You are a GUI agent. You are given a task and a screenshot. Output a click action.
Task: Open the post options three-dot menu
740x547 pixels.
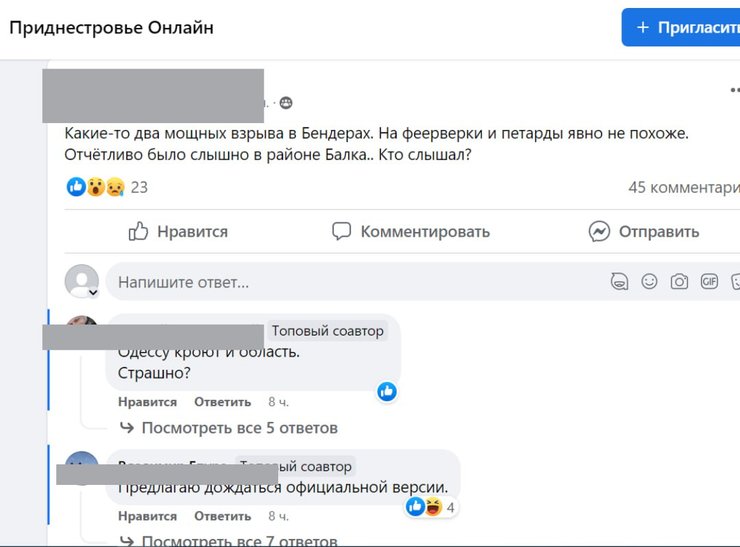(x=735, y=90)
